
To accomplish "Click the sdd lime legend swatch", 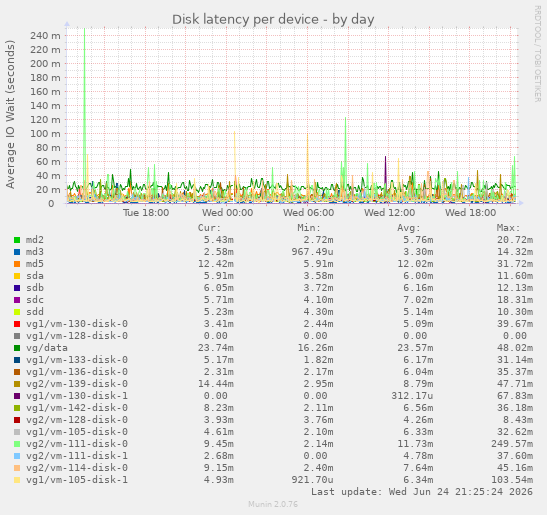I will coord(17,312).
